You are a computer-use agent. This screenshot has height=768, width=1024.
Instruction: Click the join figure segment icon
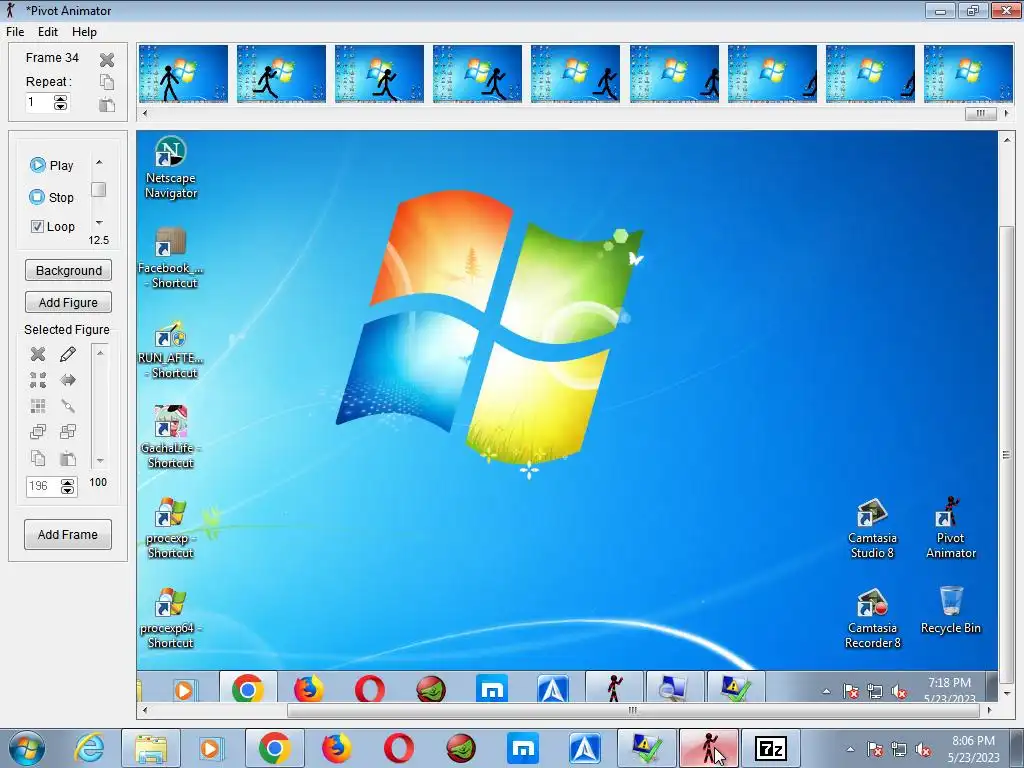coord(68,406)
